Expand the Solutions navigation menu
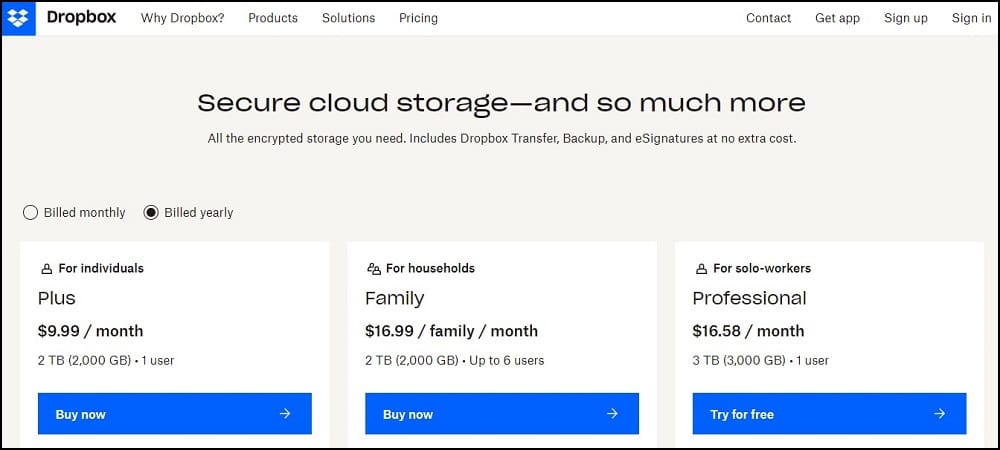 click(x=348, y=18)
